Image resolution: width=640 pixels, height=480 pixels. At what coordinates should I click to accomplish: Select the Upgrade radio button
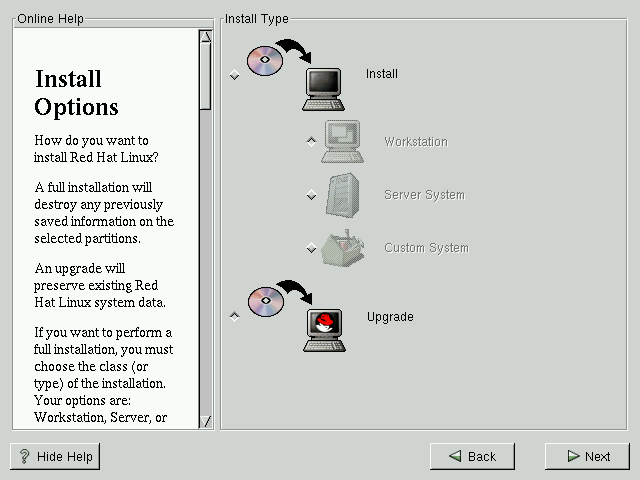pyautogui.click(x=234, y=317)
